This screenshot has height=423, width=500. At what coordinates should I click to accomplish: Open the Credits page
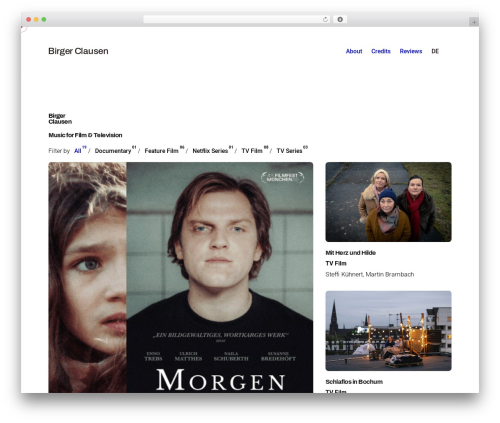point(381,51)
